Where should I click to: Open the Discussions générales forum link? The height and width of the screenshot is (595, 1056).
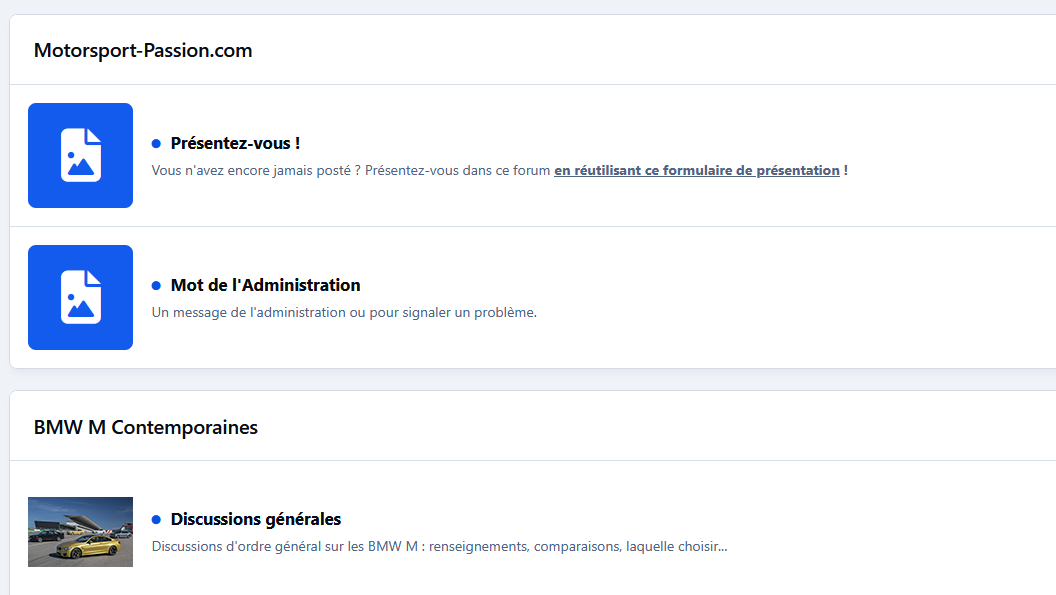(256, 519)
